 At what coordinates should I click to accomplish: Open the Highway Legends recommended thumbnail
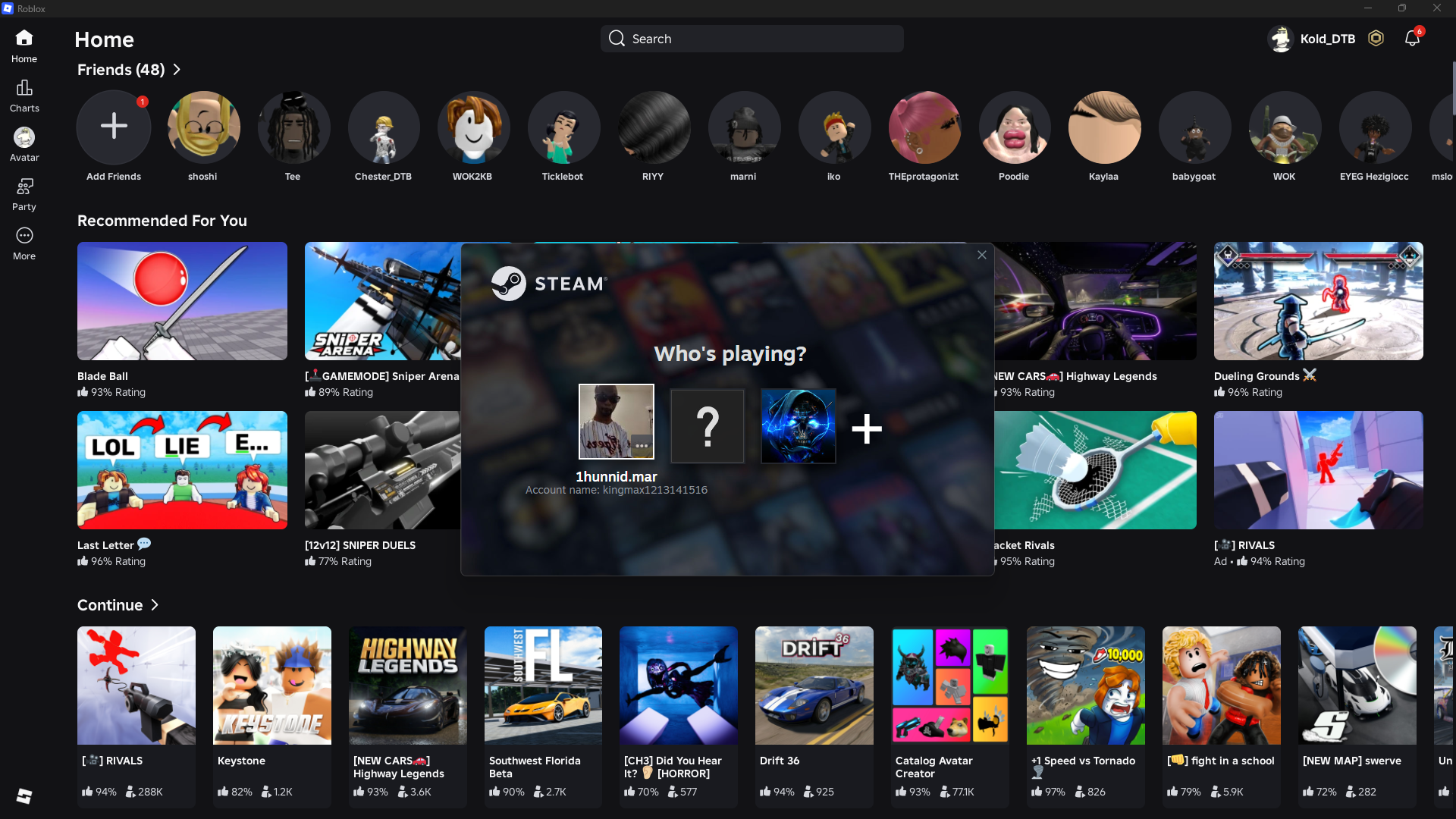click(1096, 301)
